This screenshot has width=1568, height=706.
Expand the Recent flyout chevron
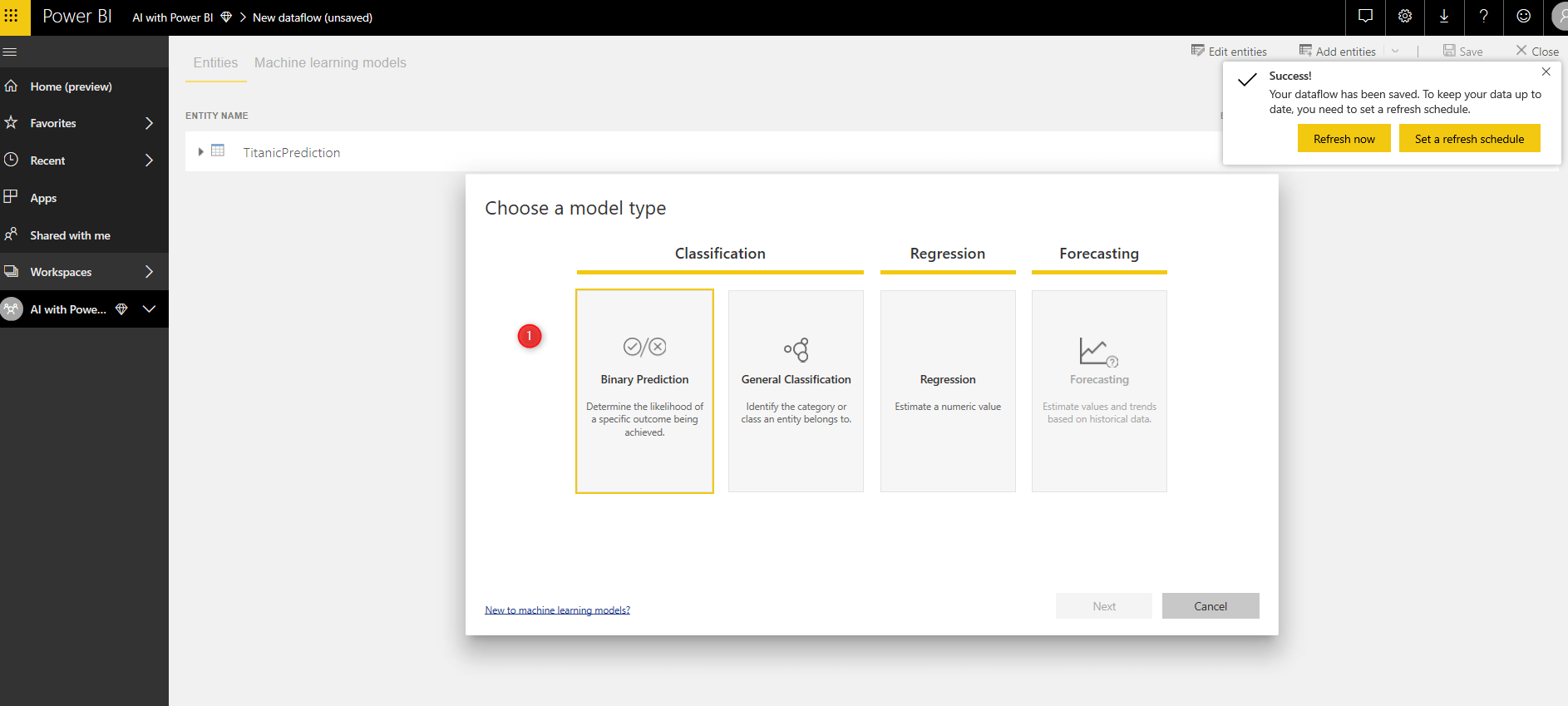click(149, 160)
